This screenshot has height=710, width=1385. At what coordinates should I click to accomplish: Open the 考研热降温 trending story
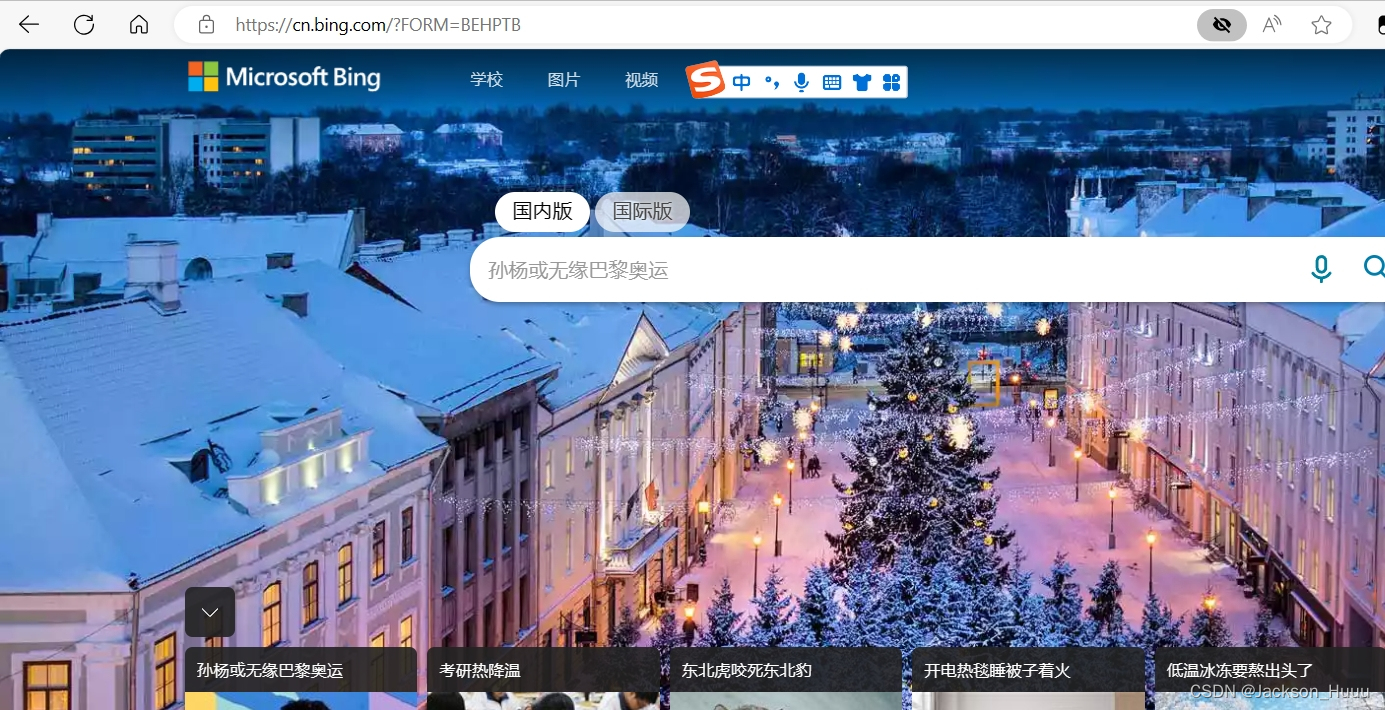pyautogui.click(x=478, y=670)
